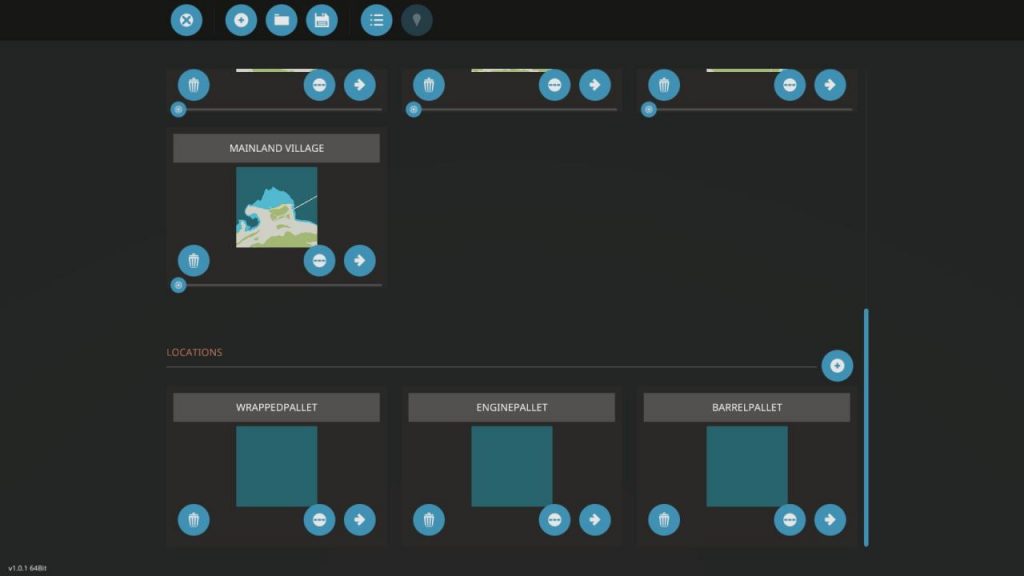Open Mainland Village using its arrow button
Screen dimensions: 1024x576
point(360,261)
